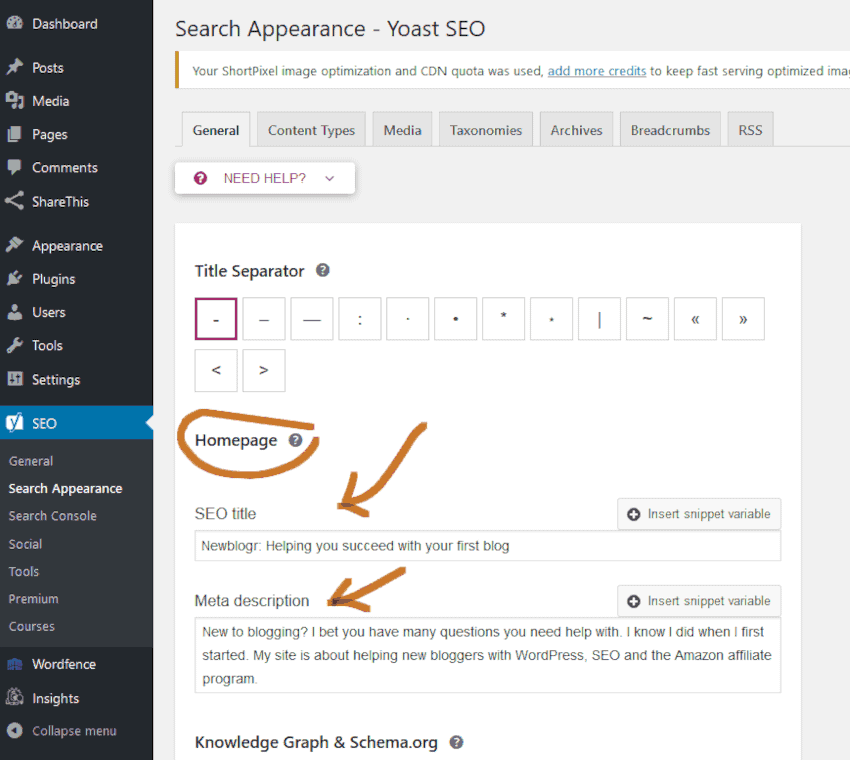850x760 pixels.
Task: Open Premium in SEO submenu
Action: point(33,599)
